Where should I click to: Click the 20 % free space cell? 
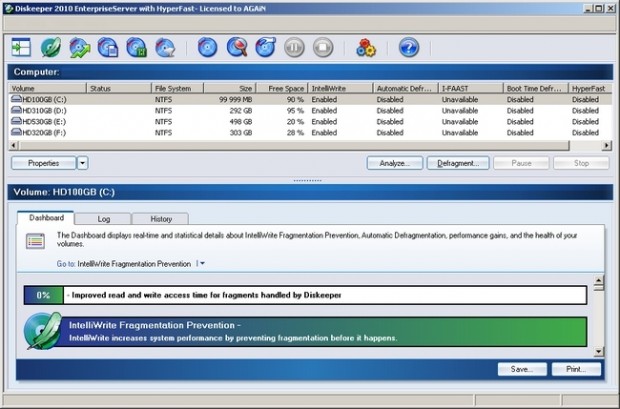pos(295,121)
